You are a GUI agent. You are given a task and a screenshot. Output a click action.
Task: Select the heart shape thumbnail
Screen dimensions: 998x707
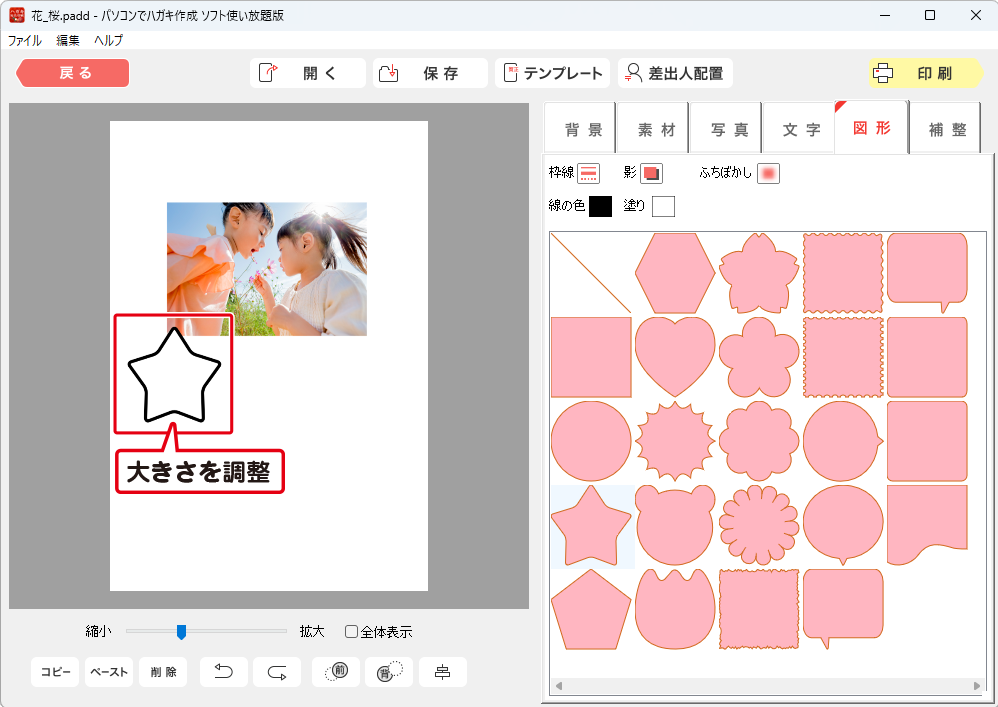tap(675, 356)
